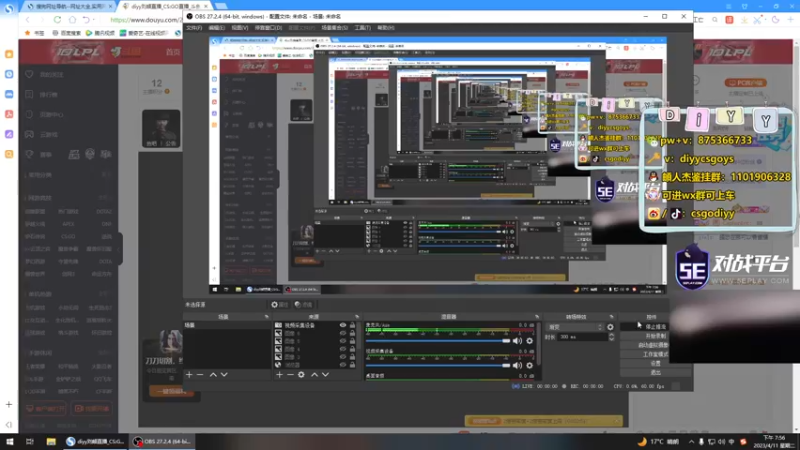The width and height of the screenshot is (800, 450).
Task: Open 视频采集设备 audio settings gear
Action: [x=529, y=365]
